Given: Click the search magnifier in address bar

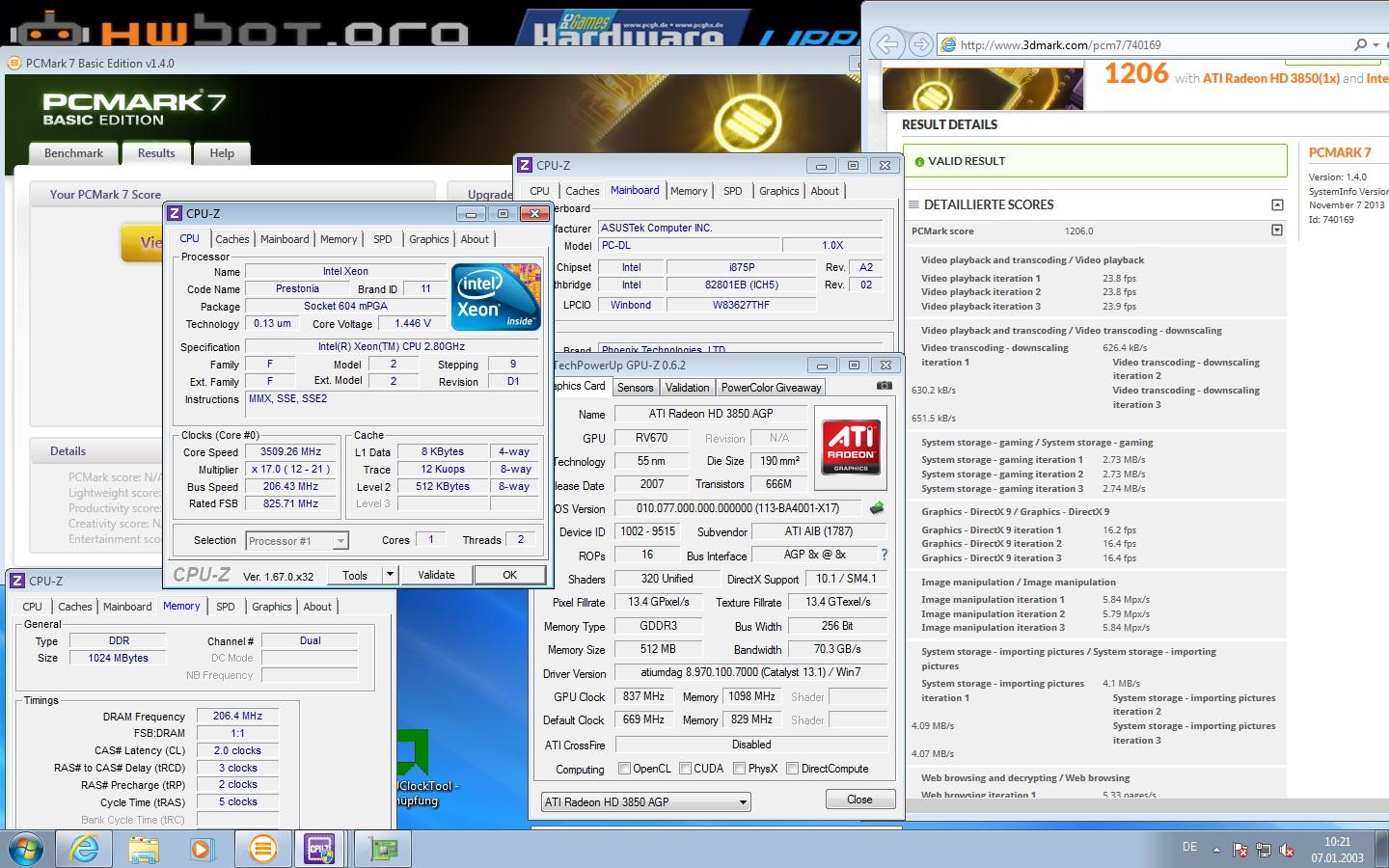Looking at the screenshot, I should [x=1360, y=44].
